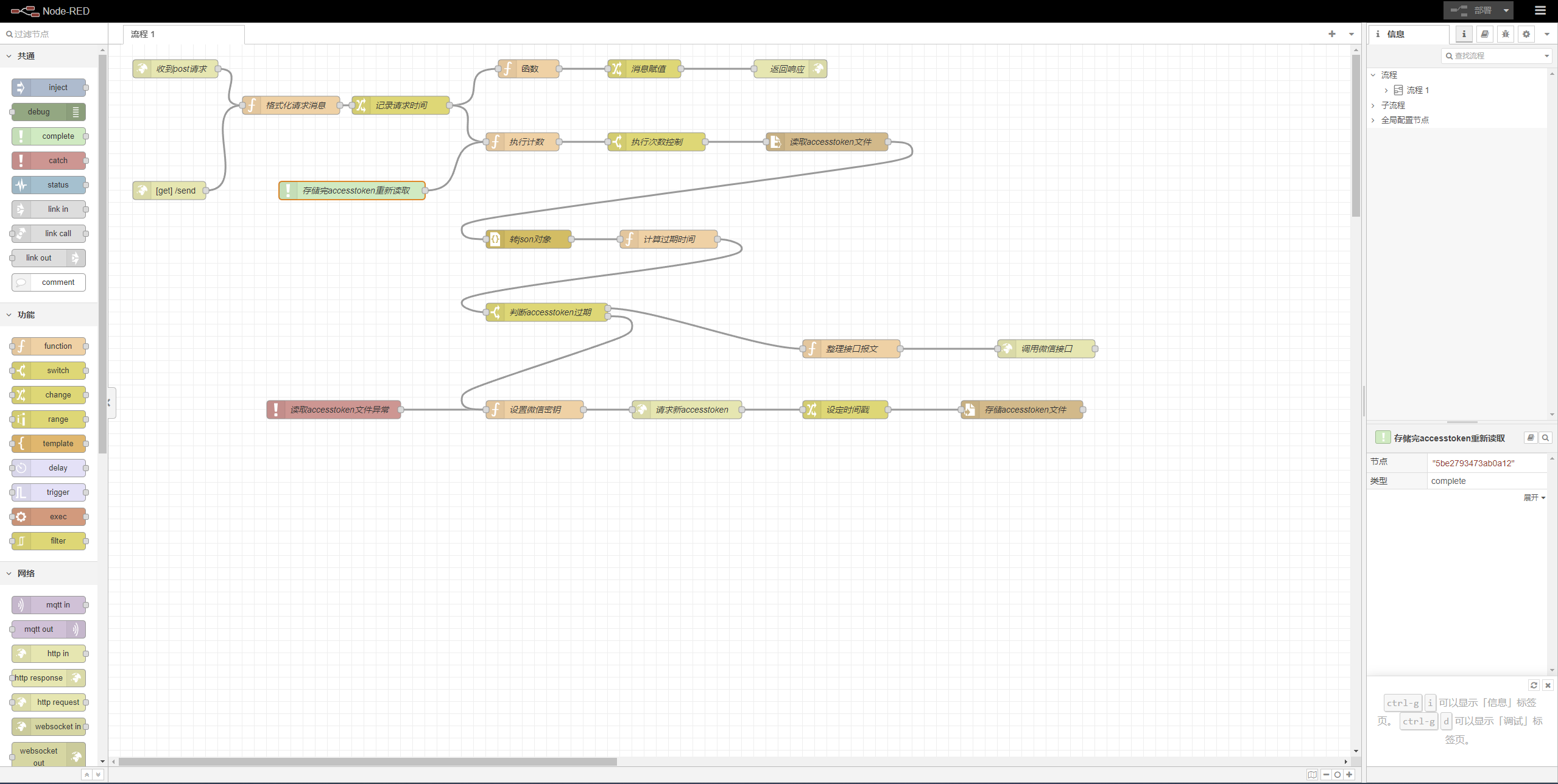The image size is (1558, 784).
Task: Click the zoom out minus button
Action: (x=1326, y=774)
